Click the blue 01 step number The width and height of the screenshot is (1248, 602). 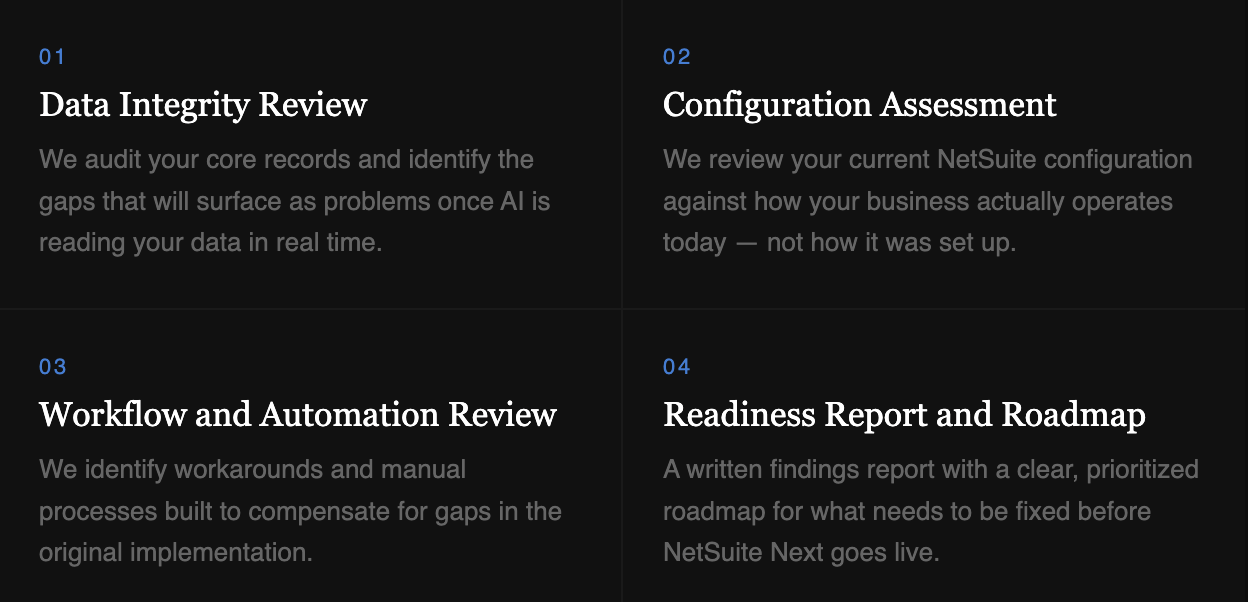(x=52, y=57)
